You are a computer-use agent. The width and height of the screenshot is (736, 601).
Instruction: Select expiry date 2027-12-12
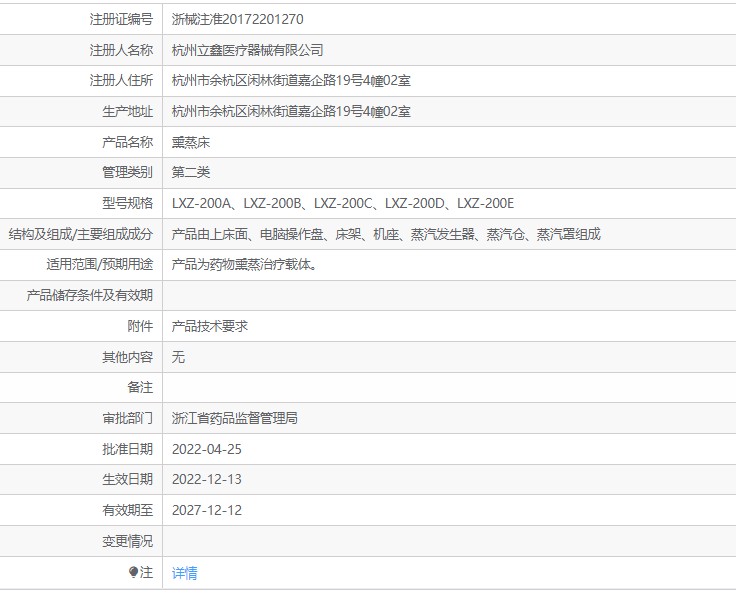coord(207,510)
